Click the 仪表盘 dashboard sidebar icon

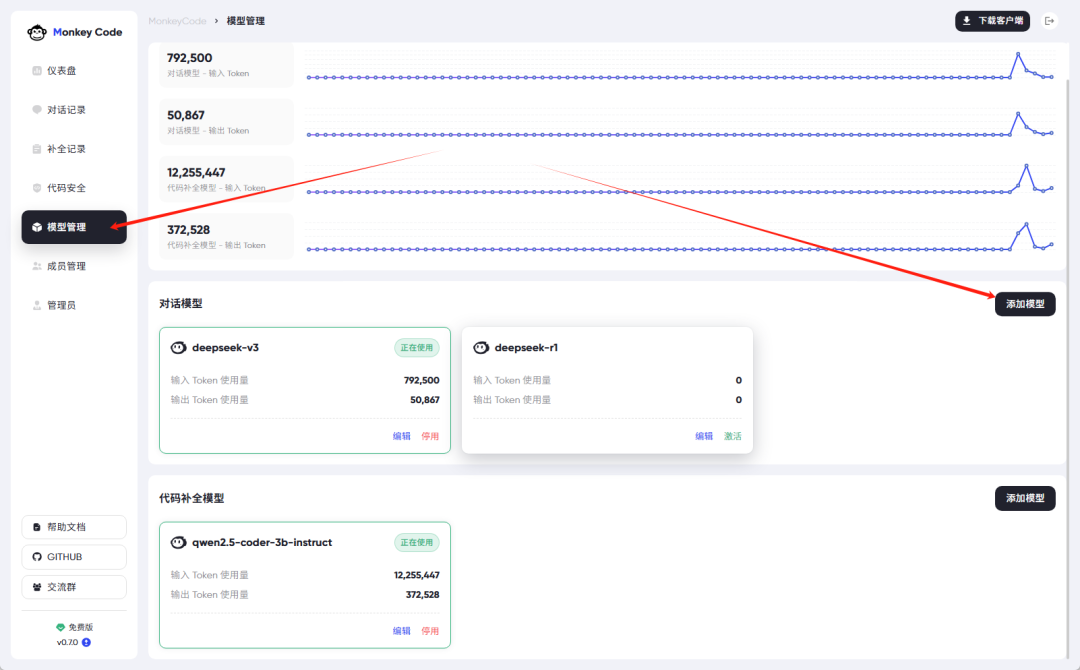click(37, 70)
